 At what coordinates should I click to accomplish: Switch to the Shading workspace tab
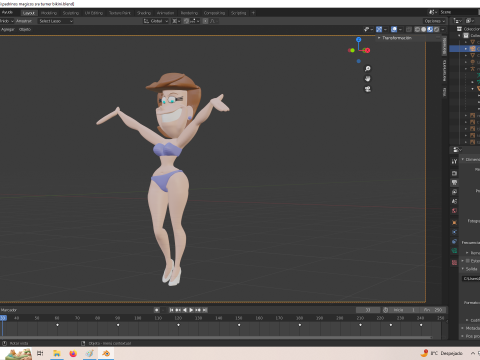pos(144,13)
